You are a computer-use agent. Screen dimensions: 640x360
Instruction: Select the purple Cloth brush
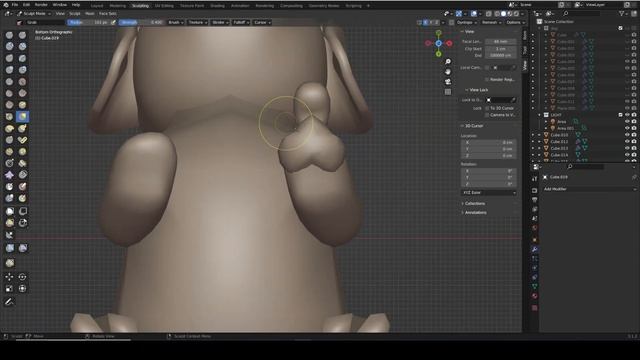[9, 175]
